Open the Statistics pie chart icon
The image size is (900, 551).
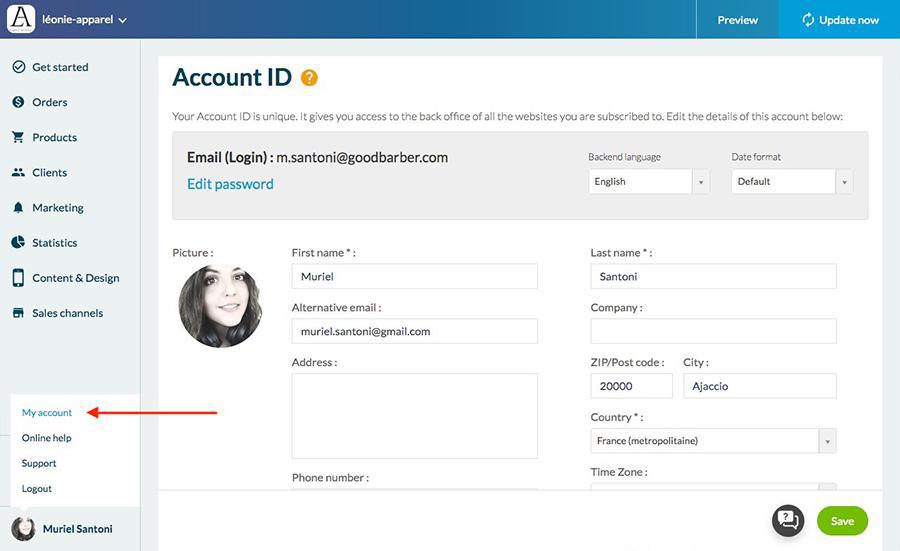point(18,243)
